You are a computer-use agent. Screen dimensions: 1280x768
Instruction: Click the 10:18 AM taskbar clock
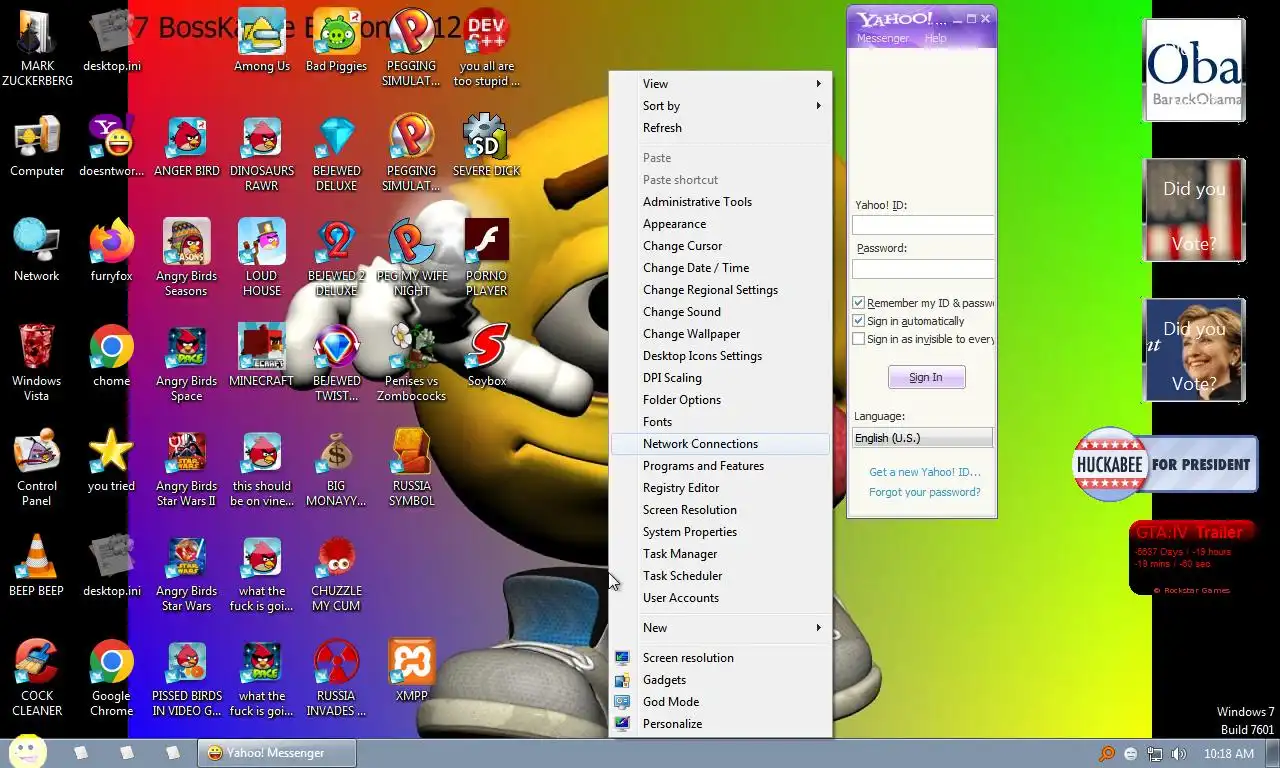(x=1228, y=754)
